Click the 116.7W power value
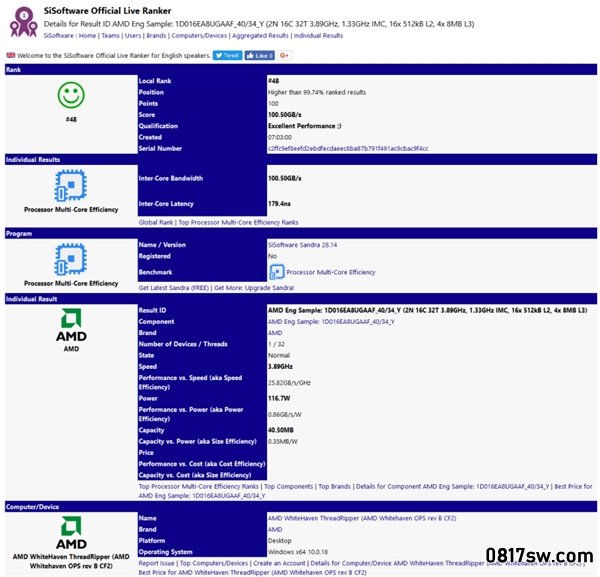 [x=279, y=398]
